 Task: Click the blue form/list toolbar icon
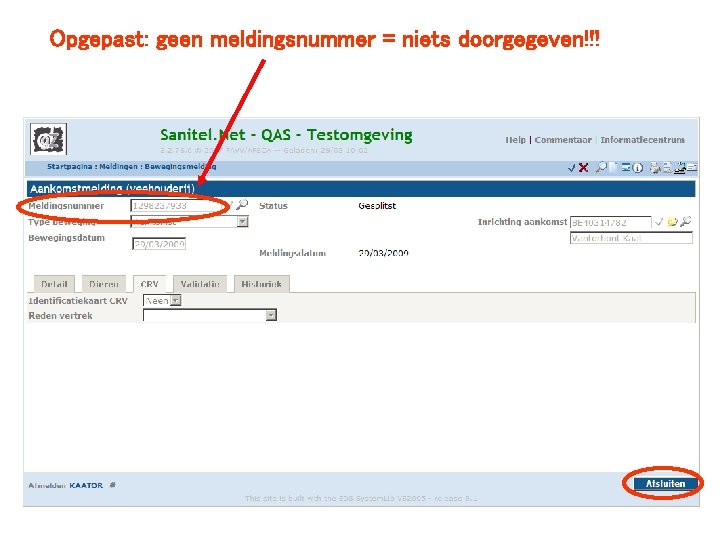click(626, 167)
